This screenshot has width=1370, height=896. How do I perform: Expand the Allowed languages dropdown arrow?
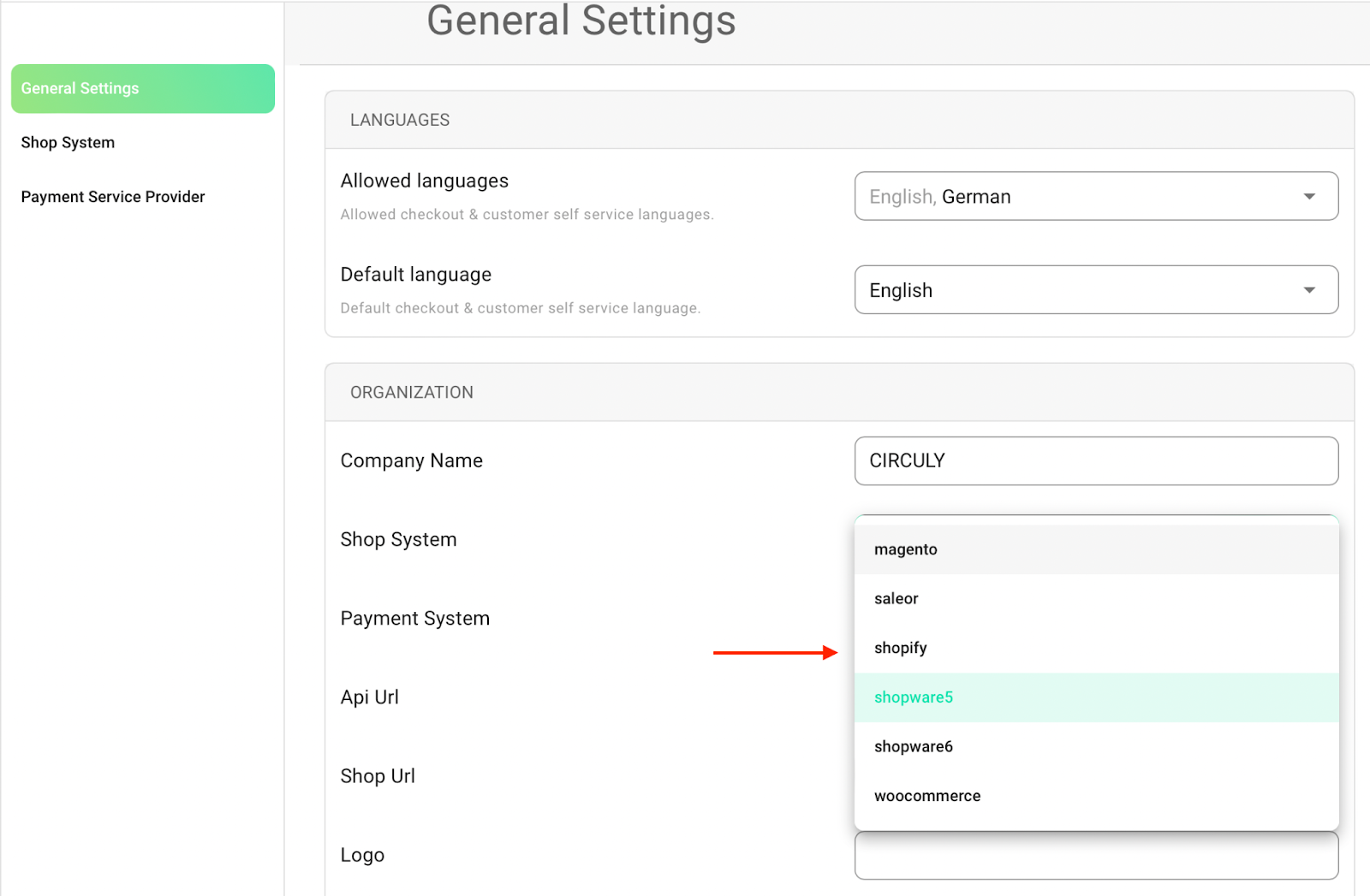[x=1309, y=197]
